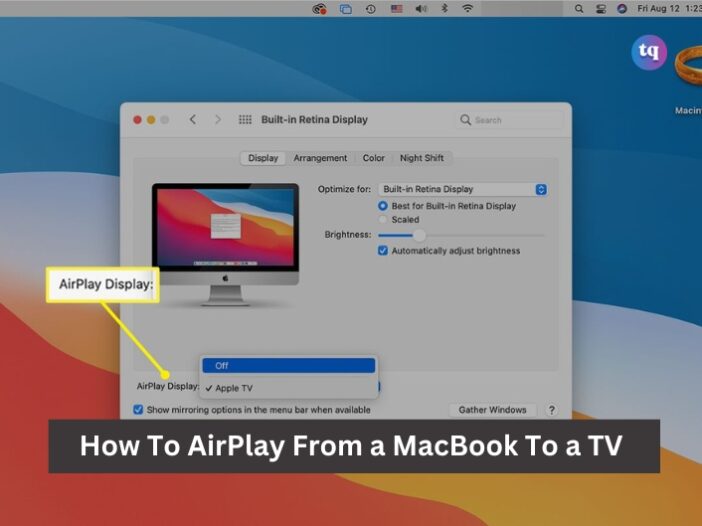This screenshot has height=526, width=702.
Task: Open Control Center in the menu bar
Action: 601,9
